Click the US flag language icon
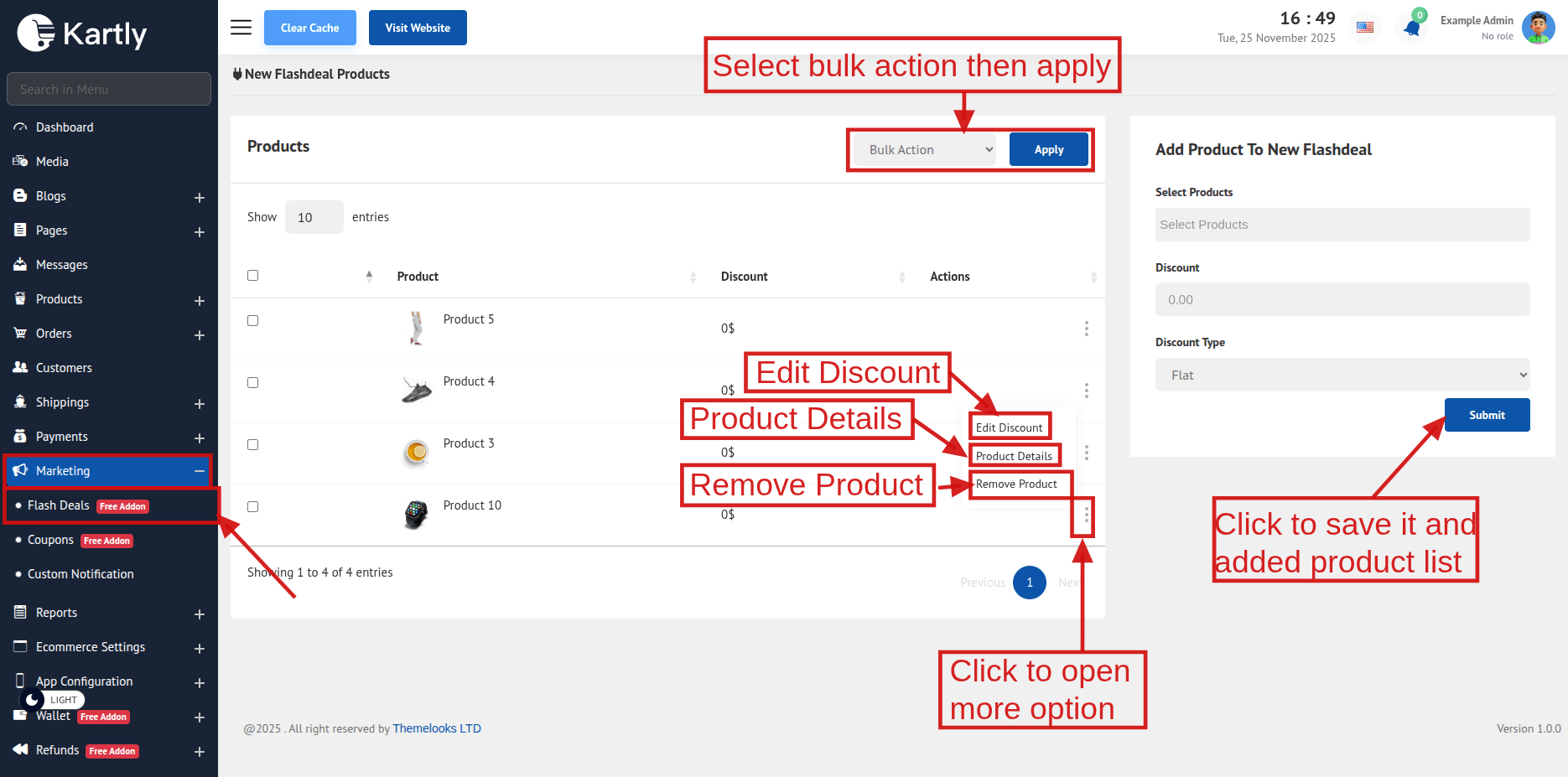 1365,28
